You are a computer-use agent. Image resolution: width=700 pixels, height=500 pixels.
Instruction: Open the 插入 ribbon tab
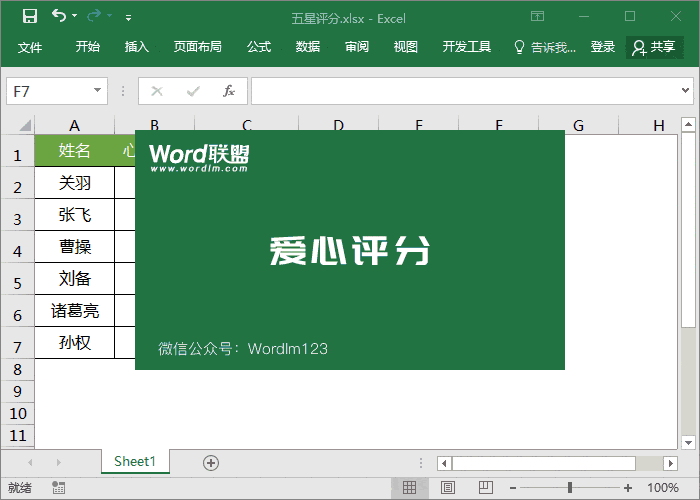137,47
